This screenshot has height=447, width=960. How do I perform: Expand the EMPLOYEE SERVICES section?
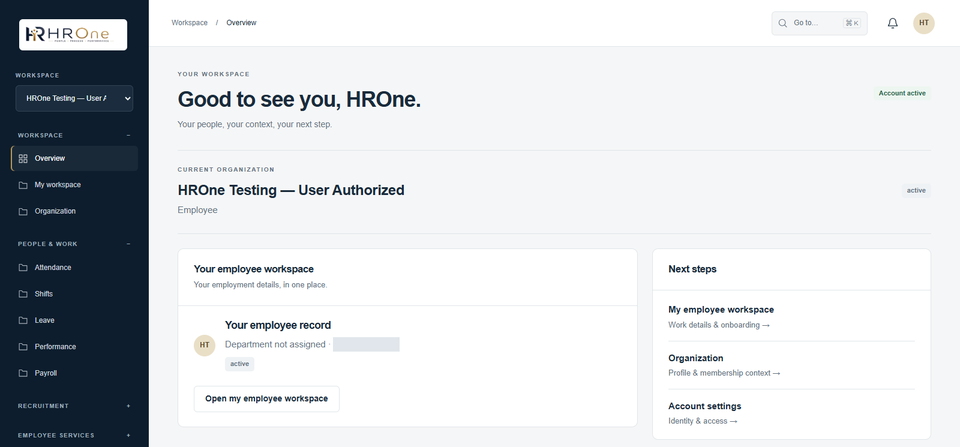click(x=128, y=435)
